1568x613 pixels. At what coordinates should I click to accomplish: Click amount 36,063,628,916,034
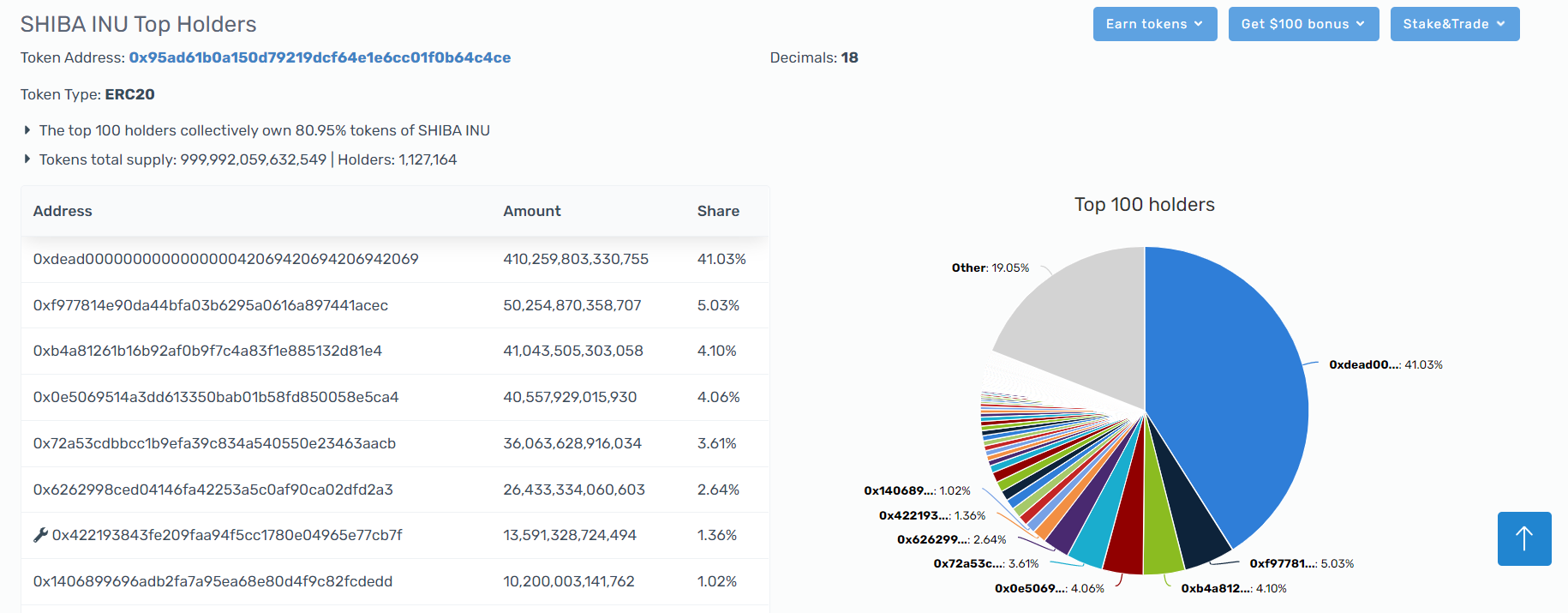(x=572, y=443)
